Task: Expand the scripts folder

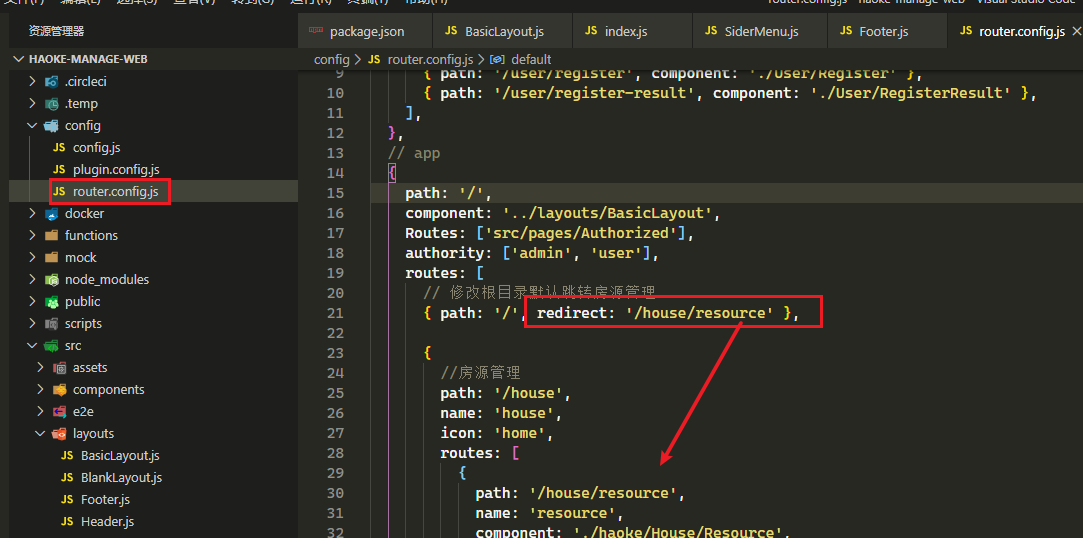Action: [x=32, y=324]
